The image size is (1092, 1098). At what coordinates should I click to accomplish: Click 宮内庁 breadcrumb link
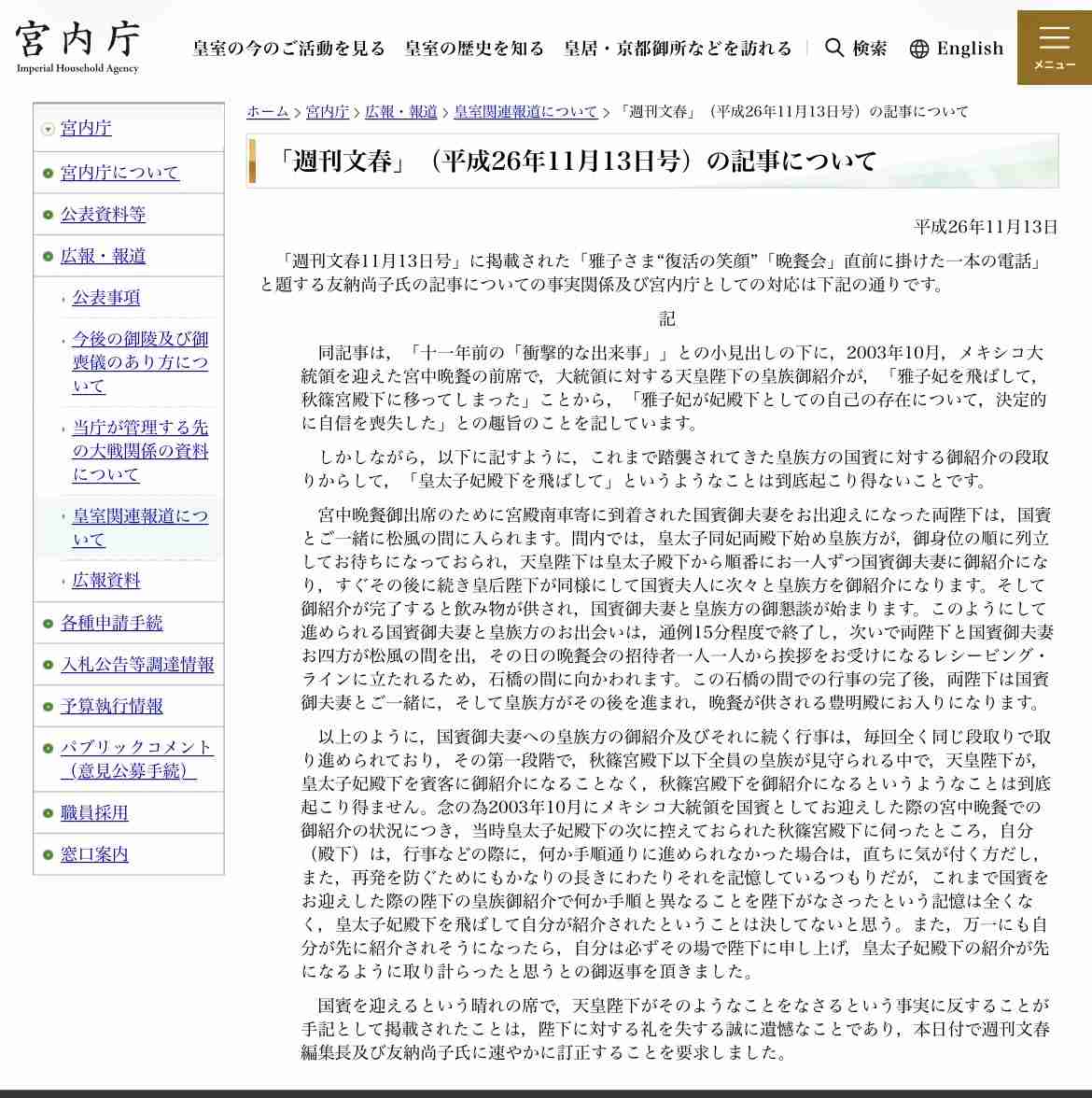[x=327, y=111]
